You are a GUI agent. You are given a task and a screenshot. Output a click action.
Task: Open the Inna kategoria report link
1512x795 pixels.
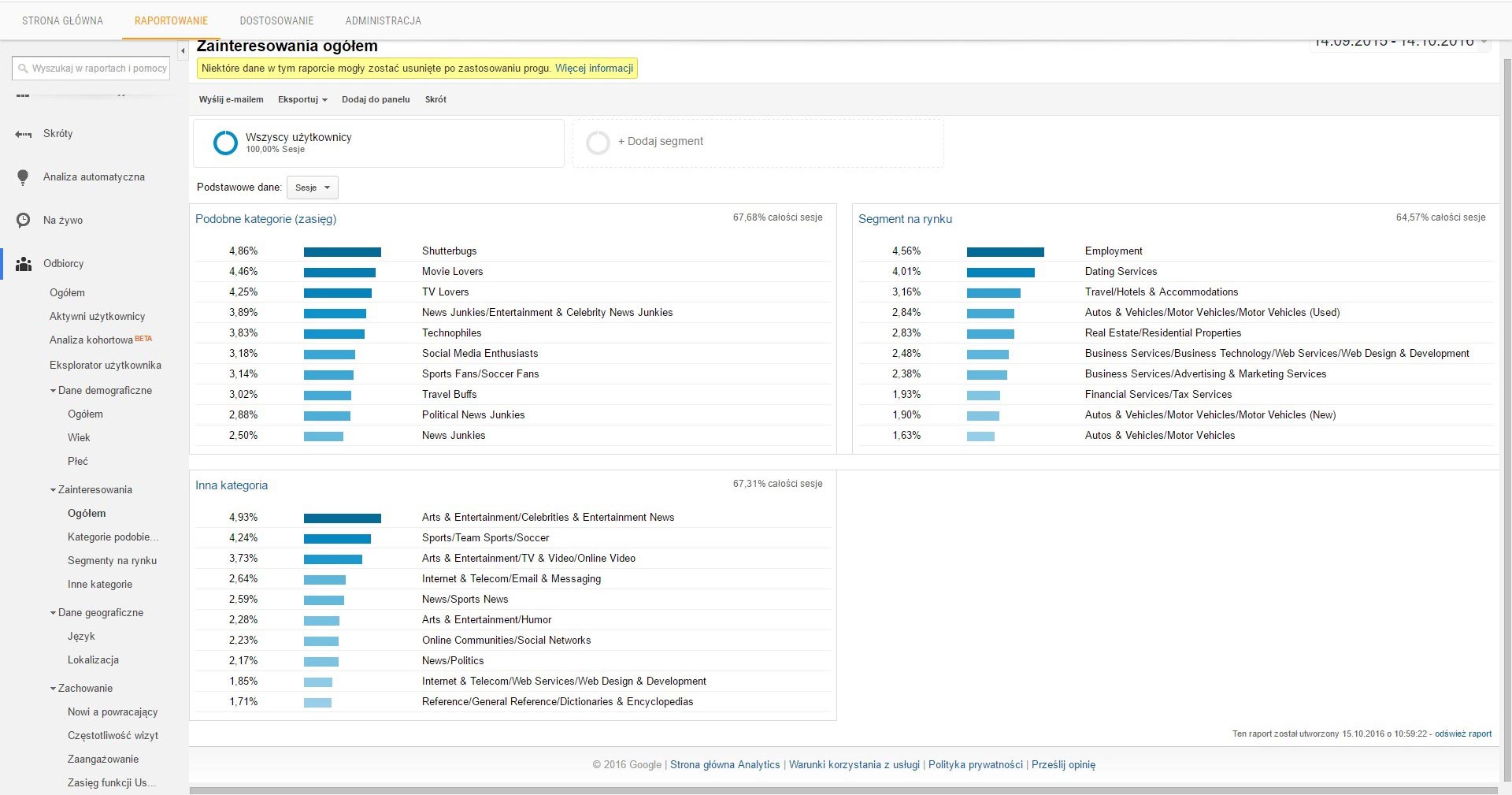point(232,485)
